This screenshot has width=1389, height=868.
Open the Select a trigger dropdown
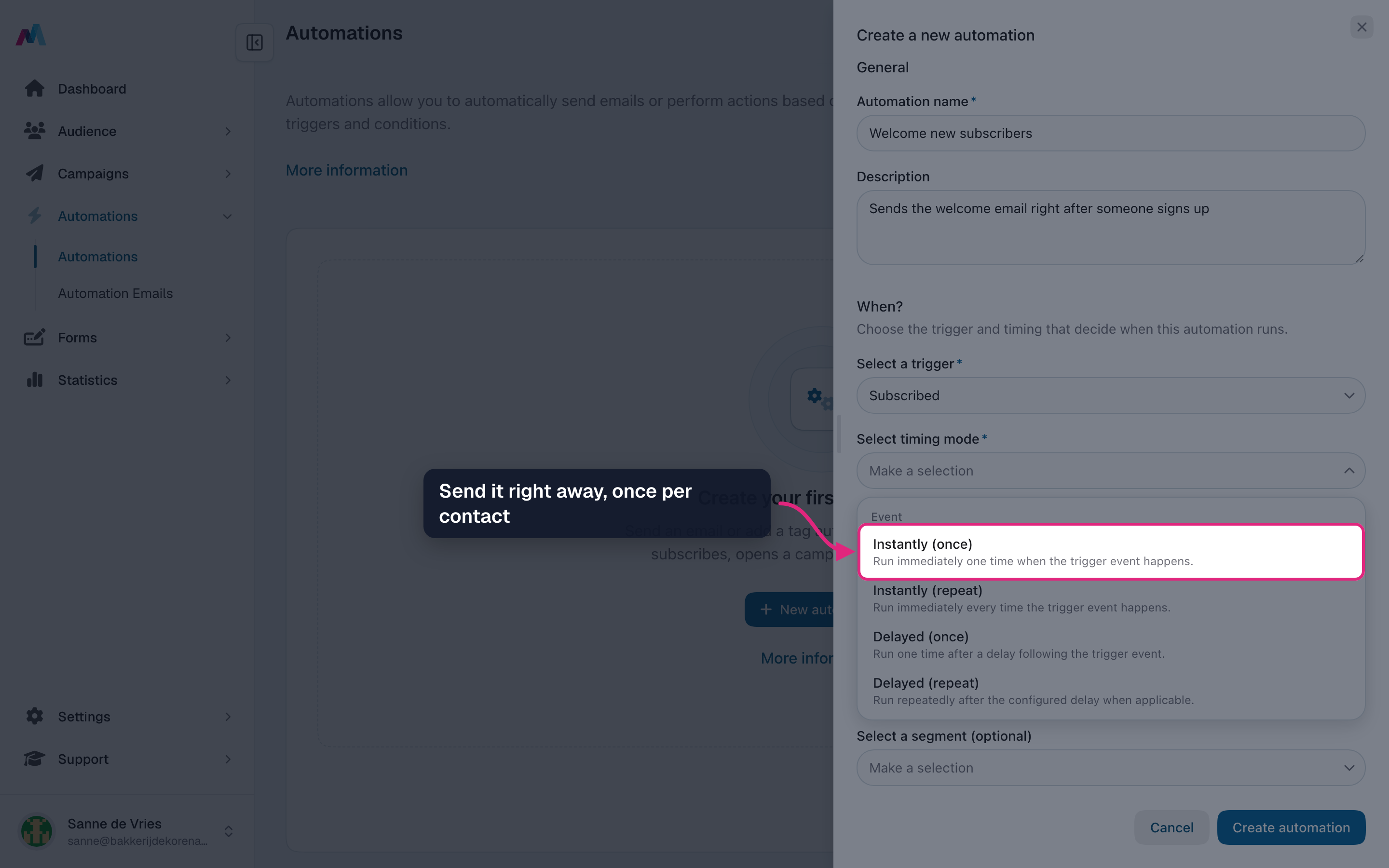[1111, 395]
